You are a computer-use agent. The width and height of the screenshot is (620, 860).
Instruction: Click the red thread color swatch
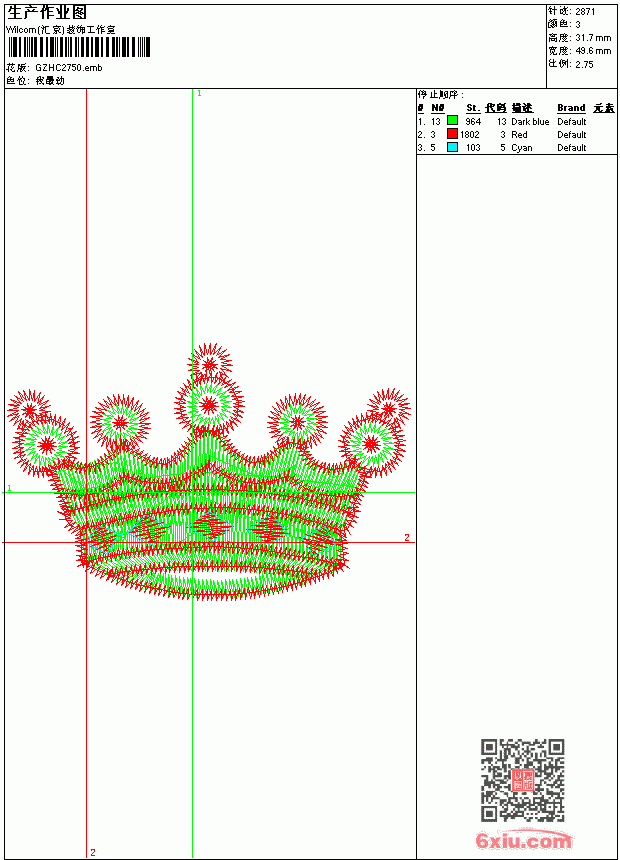(452, 133)
